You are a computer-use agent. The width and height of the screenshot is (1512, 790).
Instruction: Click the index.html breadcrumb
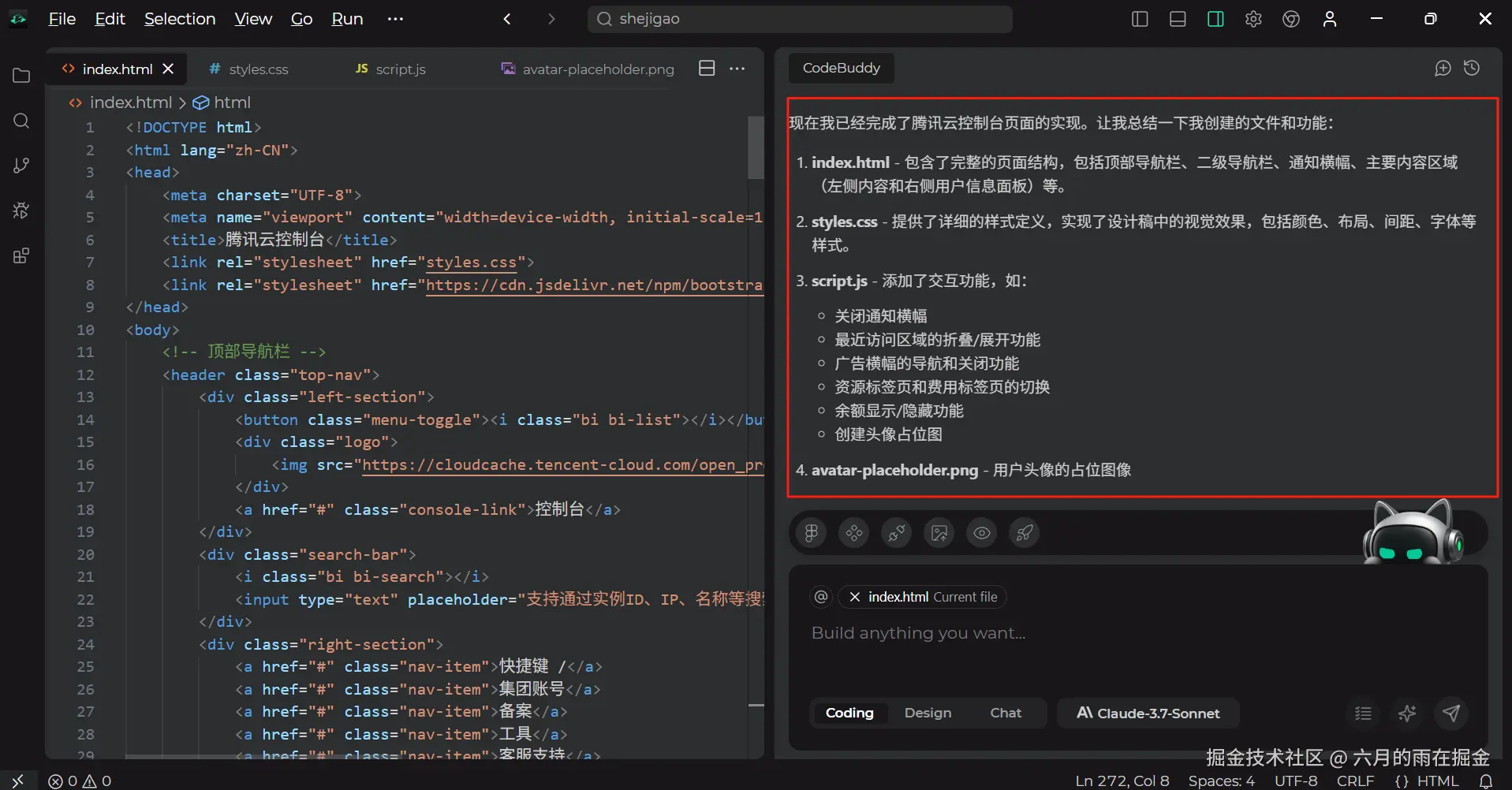pyautogui.click(x=121, y=102)
